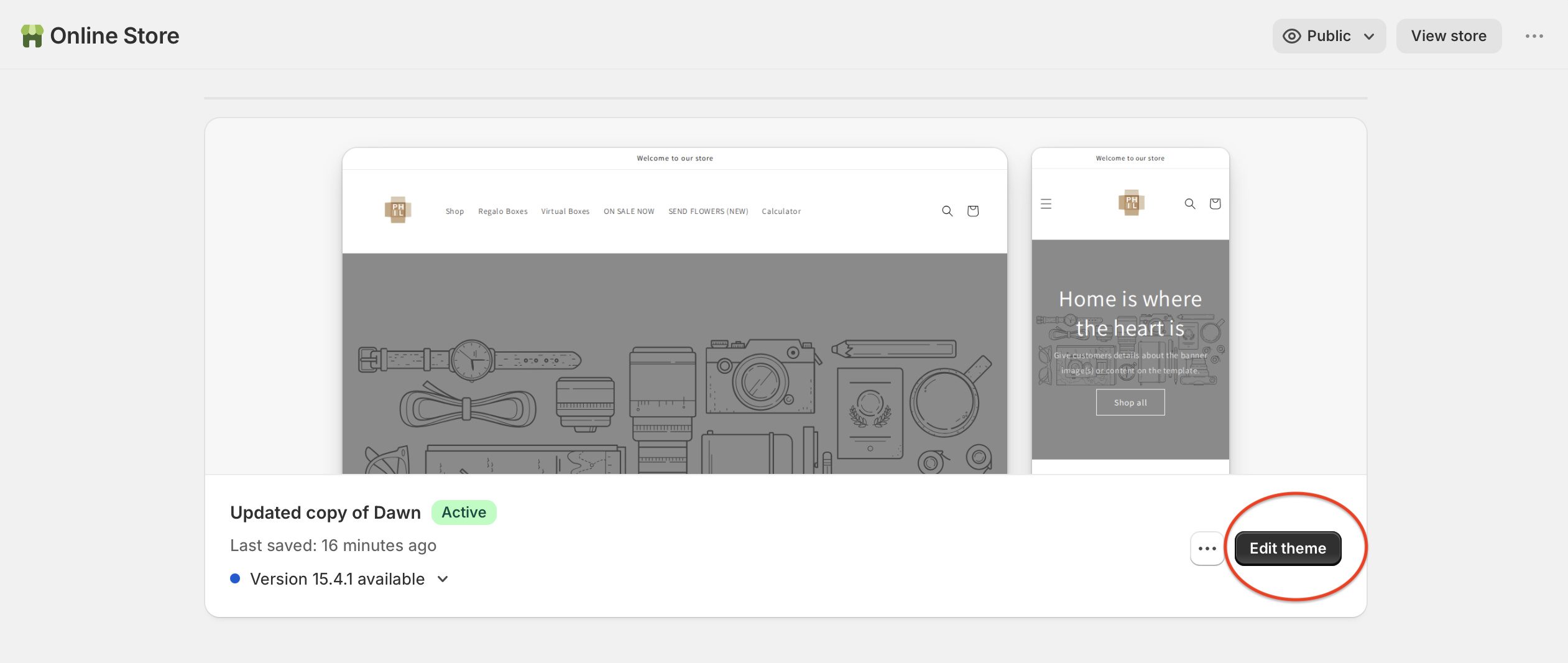
Task: Click the cart icon in desktop preview
Action: (x=973, y=211)
